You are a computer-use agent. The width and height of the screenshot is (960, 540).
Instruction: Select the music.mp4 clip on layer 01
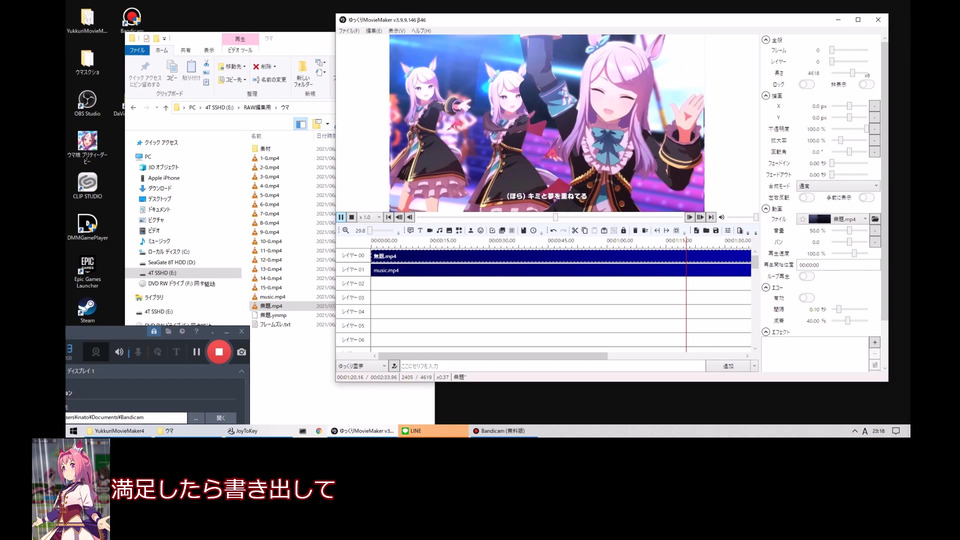pyautogui.click(x=561, y=270)
